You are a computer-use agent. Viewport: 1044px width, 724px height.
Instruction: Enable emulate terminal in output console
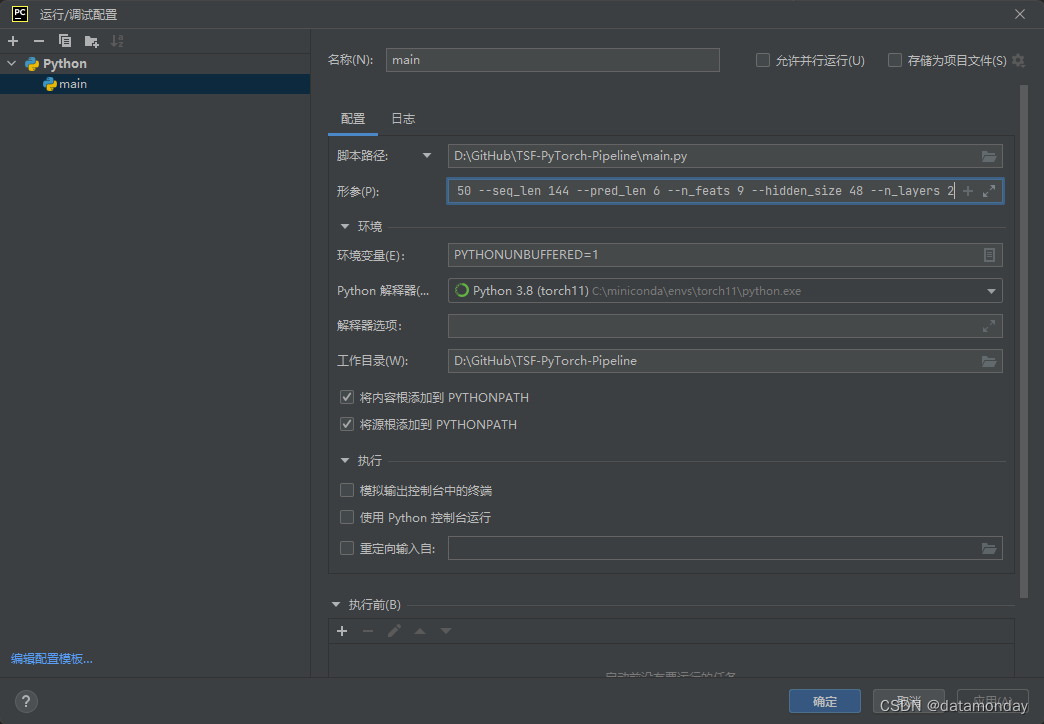click(x=347, y=491)
